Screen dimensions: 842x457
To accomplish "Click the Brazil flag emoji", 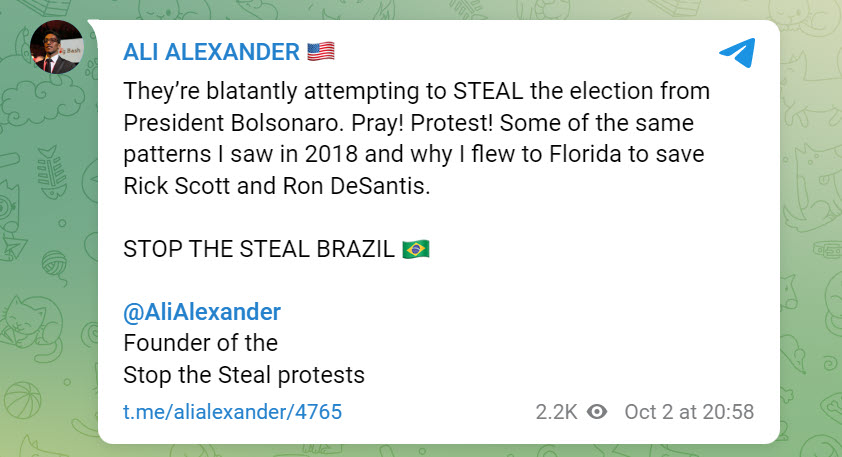I will pos(415,249).
